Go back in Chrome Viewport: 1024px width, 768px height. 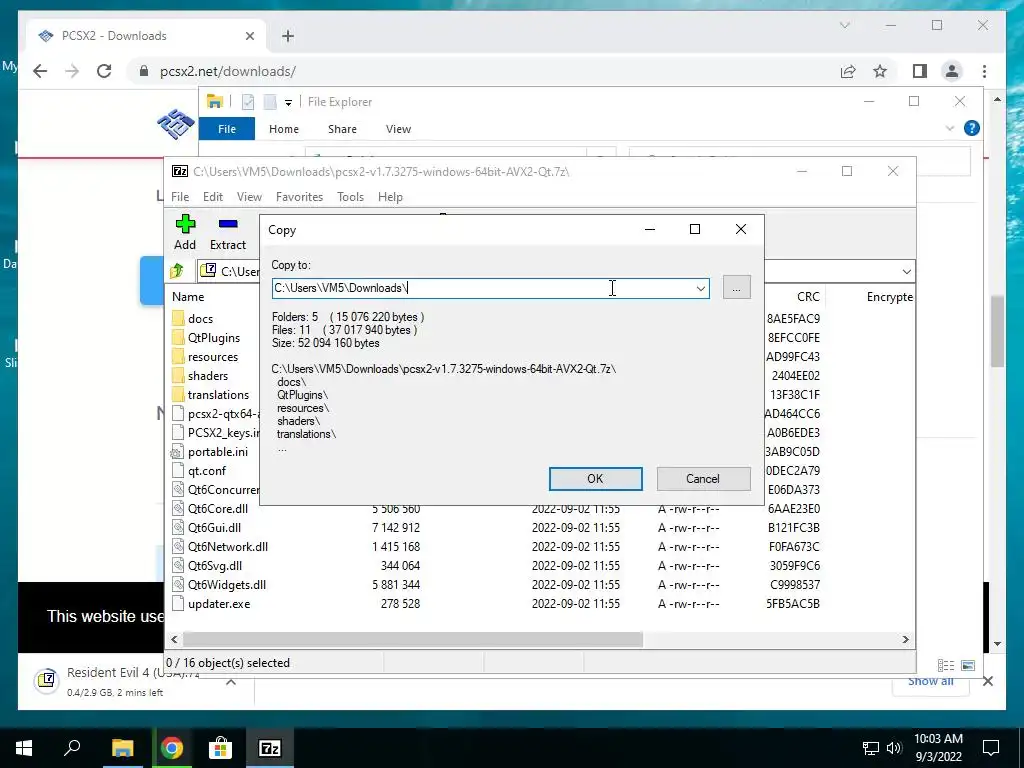coord(40,71)
